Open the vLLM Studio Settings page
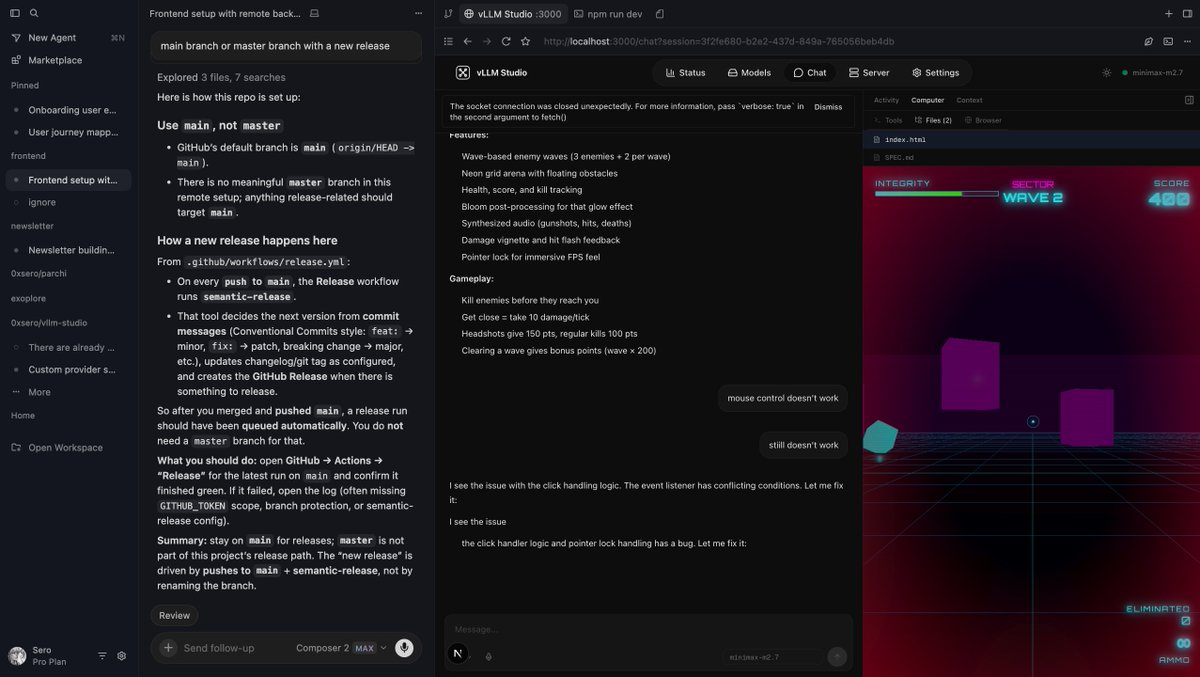 [x=935, y=72]
